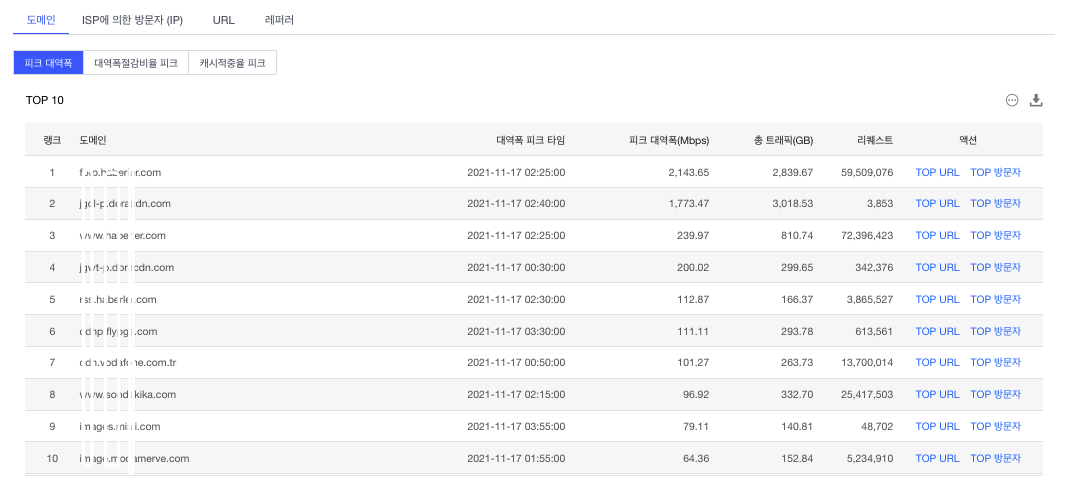1066x499 pixels.
Task: Choose the 캐시적중율 피크 option
Action: click(232, 63)
